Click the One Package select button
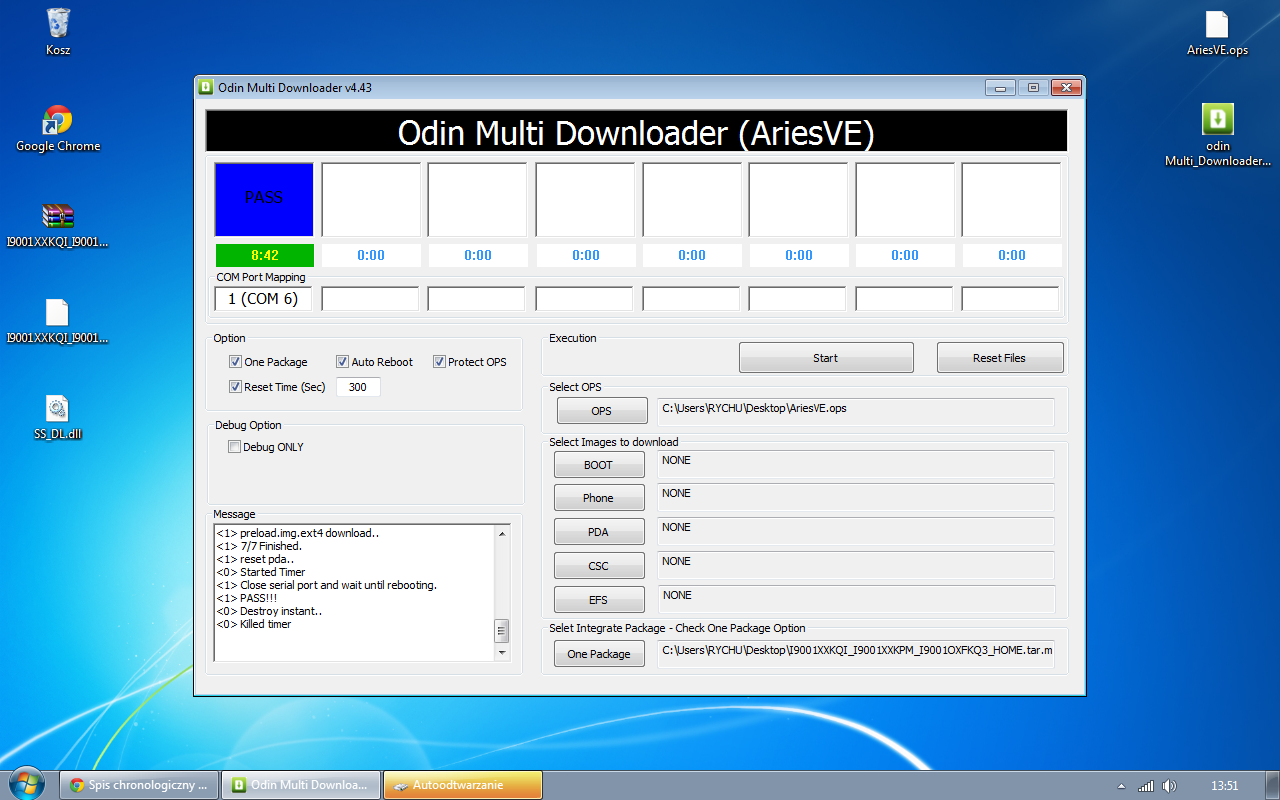 coord(599,654)
